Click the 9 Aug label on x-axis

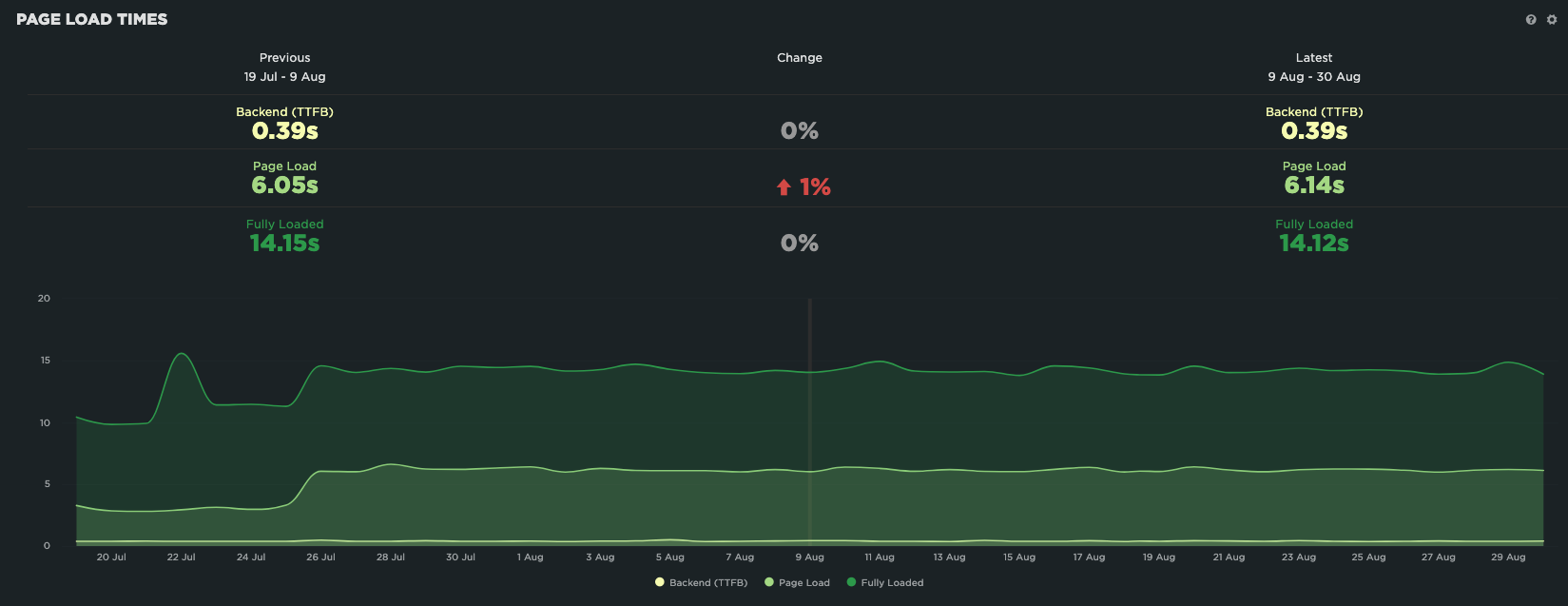click(x=809, y=557)
